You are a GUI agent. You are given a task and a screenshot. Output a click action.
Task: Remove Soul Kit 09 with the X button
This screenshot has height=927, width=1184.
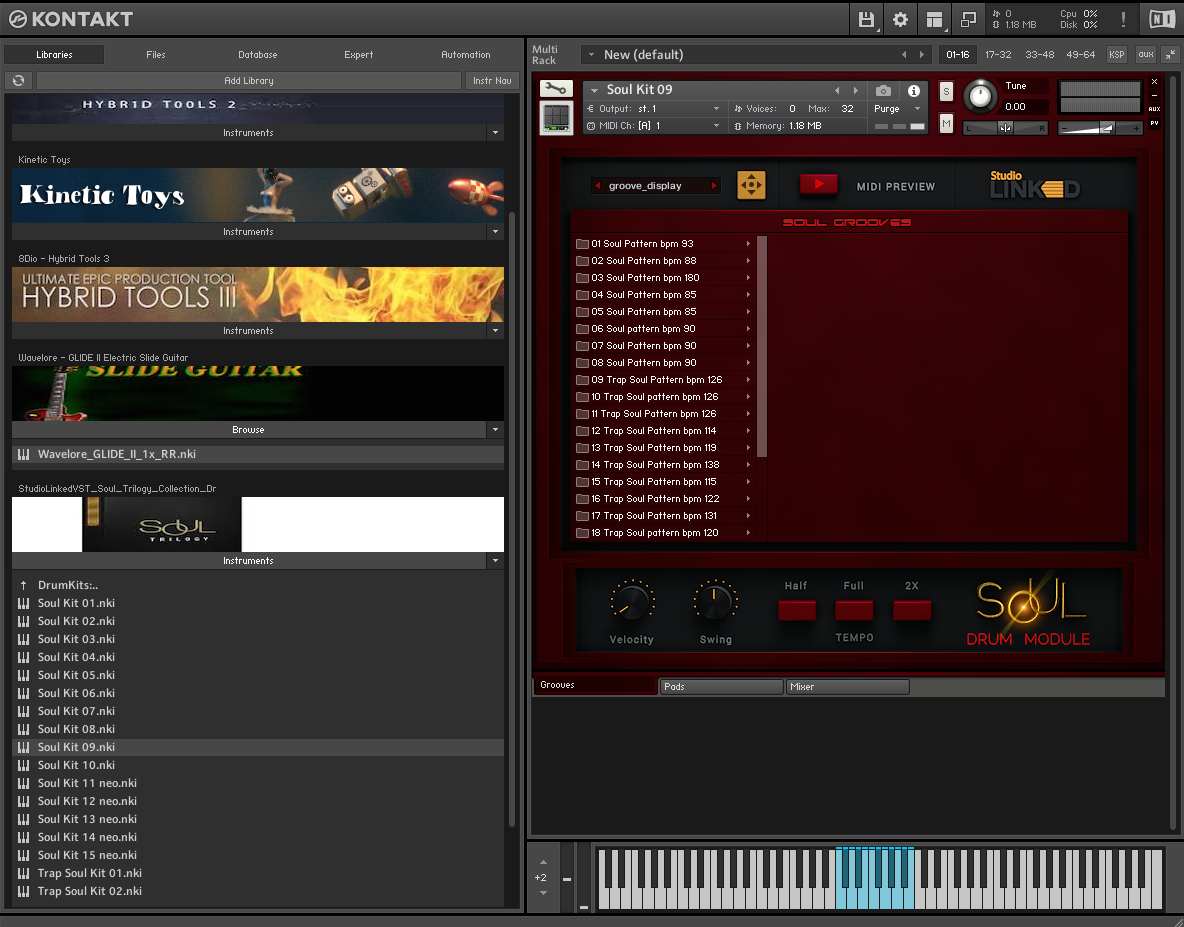(1155, 82)
